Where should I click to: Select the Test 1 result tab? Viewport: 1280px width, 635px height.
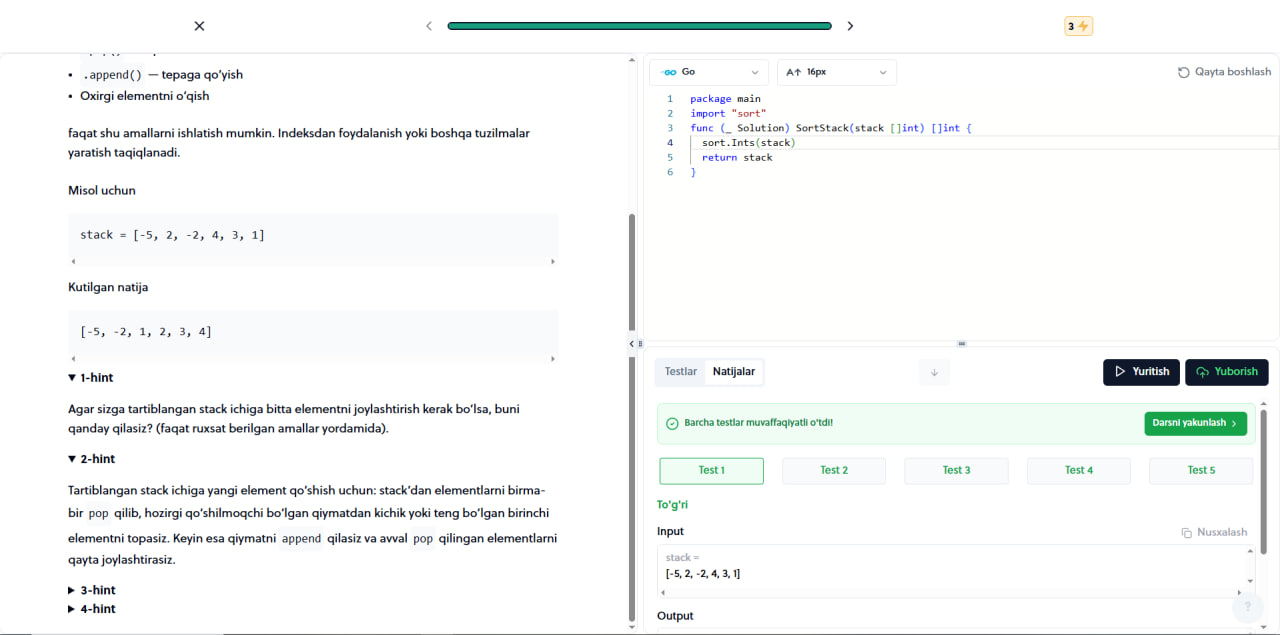712,471
